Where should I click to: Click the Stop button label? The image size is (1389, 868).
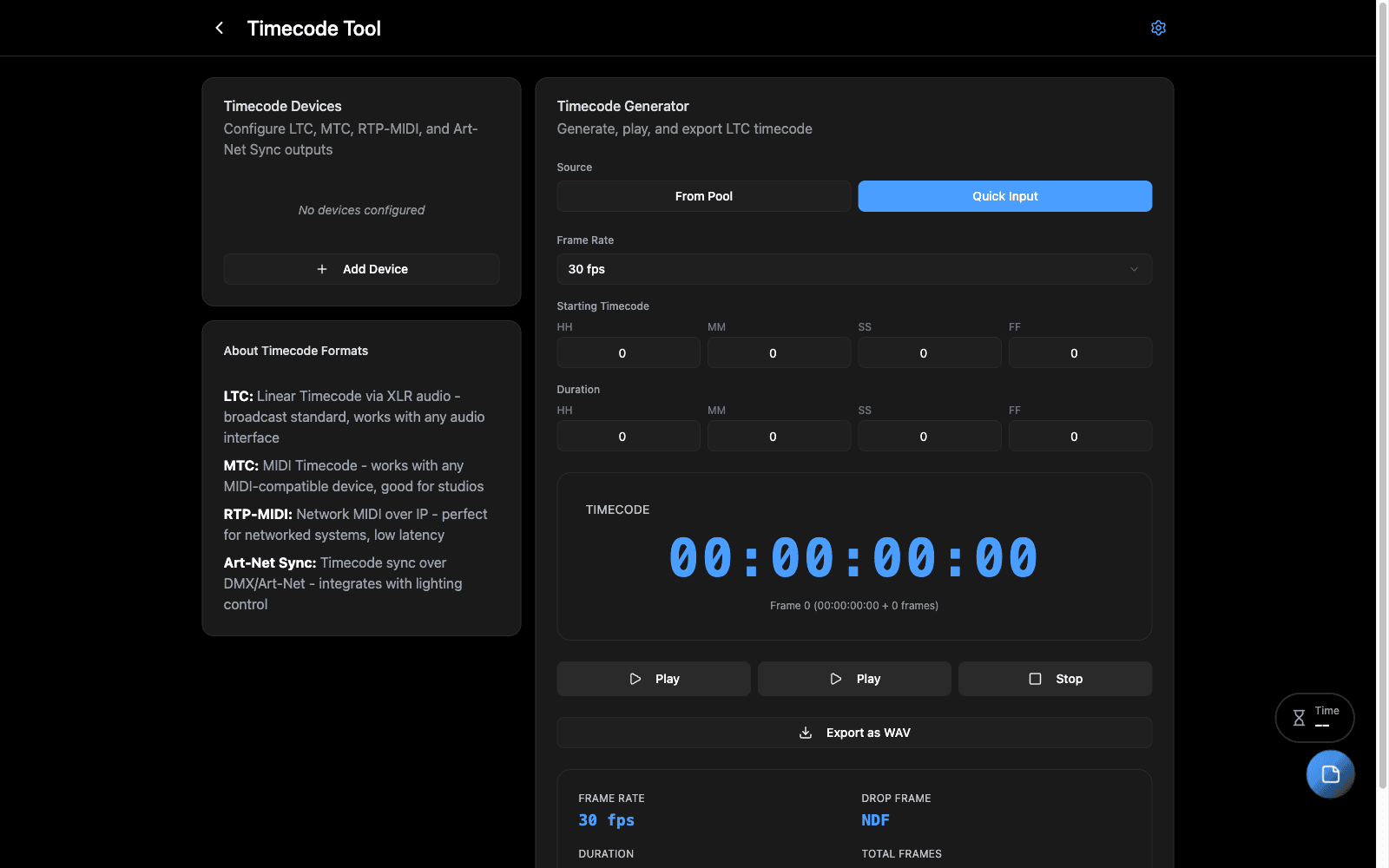(x=1069, y=679)
